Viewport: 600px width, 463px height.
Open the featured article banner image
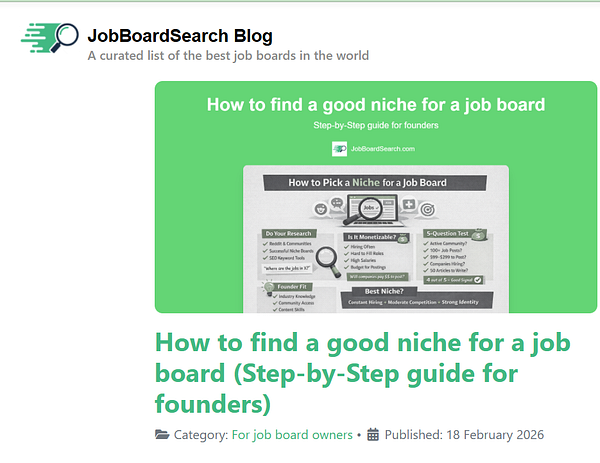[x=376, y=197]
